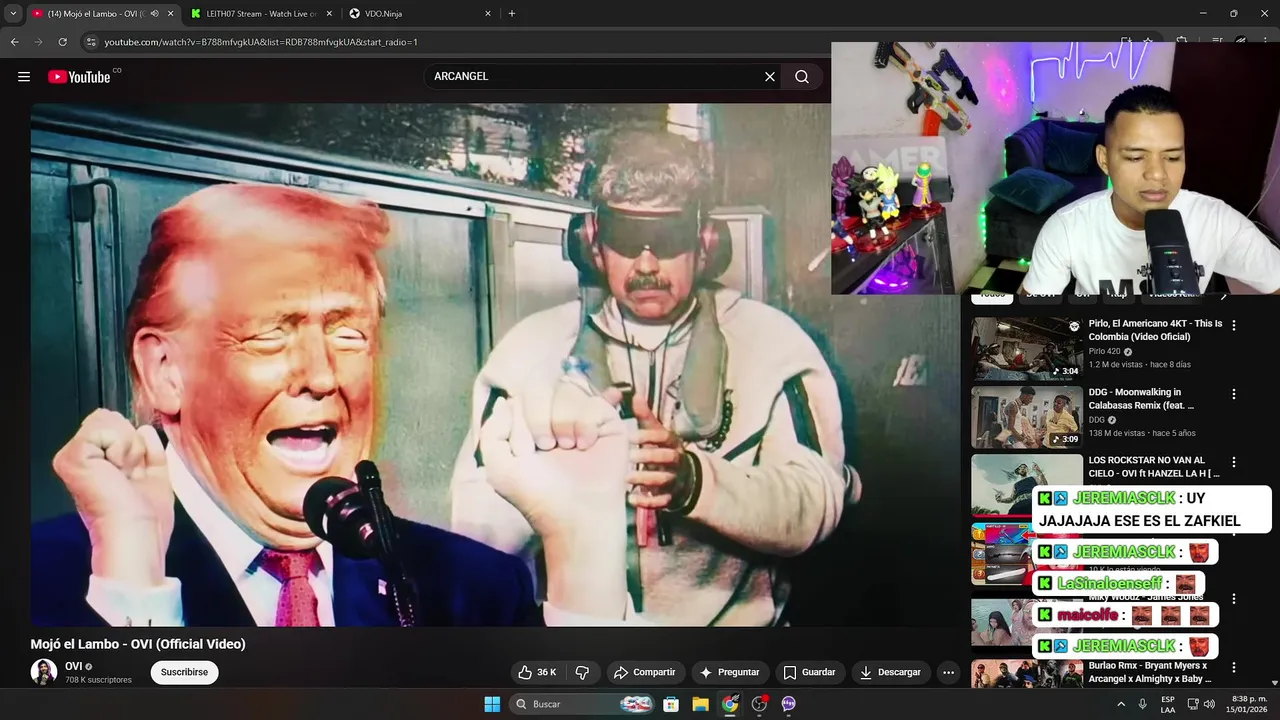Expand Chrome tab search dropdown
Screen dimensions: 1280x720
[x=12, y=13]
